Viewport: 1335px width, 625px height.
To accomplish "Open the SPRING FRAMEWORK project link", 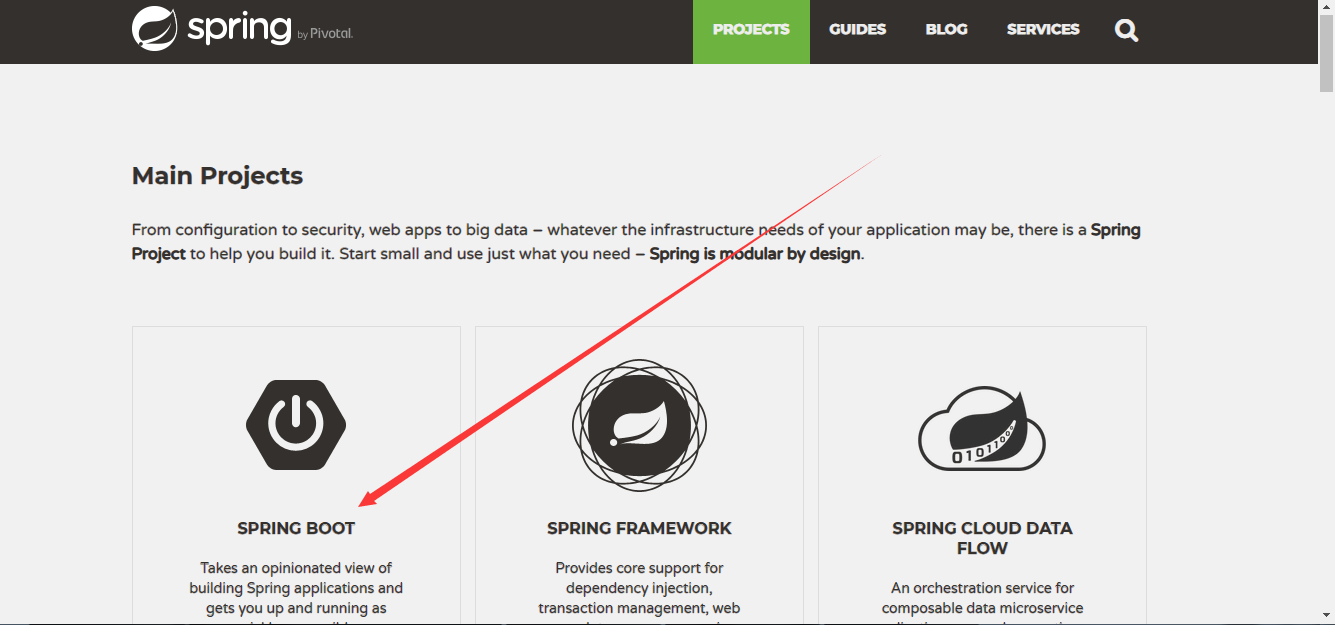I will tap(639, 528).
